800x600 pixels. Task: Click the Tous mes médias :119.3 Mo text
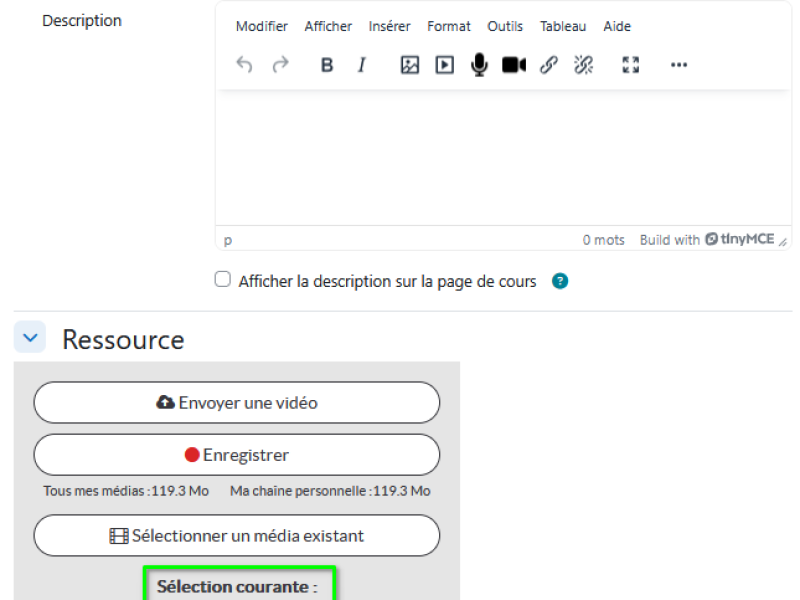[126, 491]
